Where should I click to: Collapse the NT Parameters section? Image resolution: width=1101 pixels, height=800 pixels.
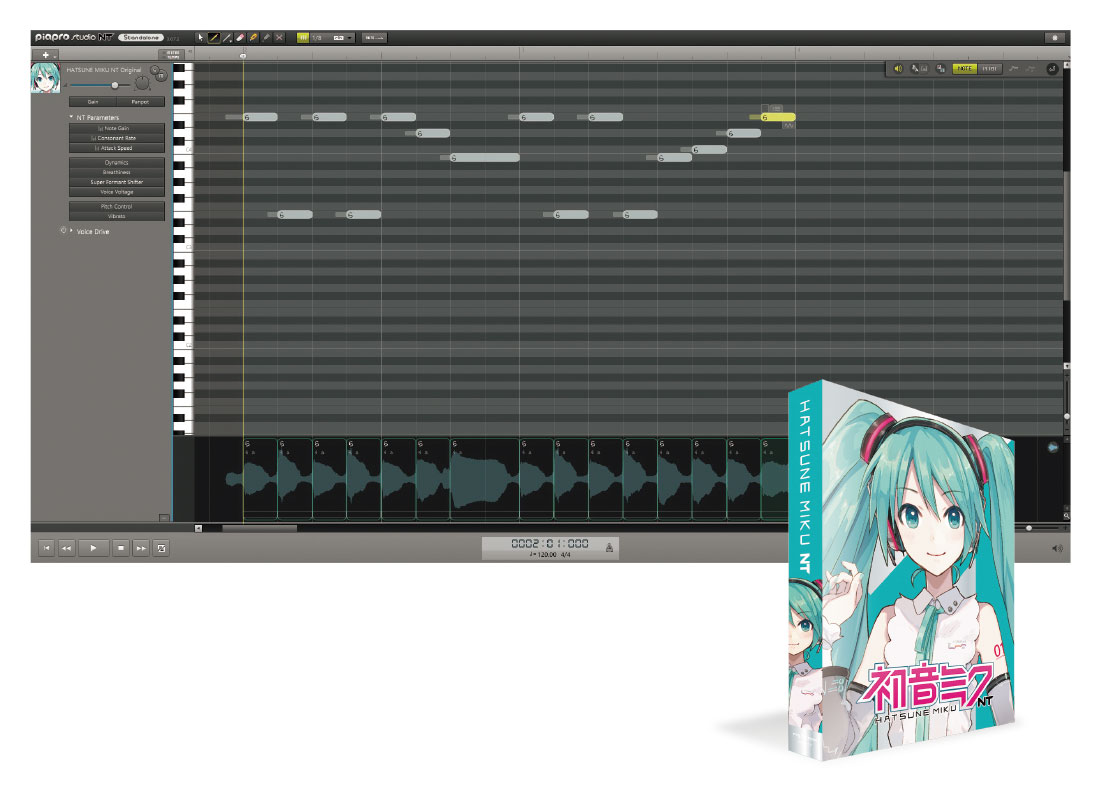pos(72,117)
